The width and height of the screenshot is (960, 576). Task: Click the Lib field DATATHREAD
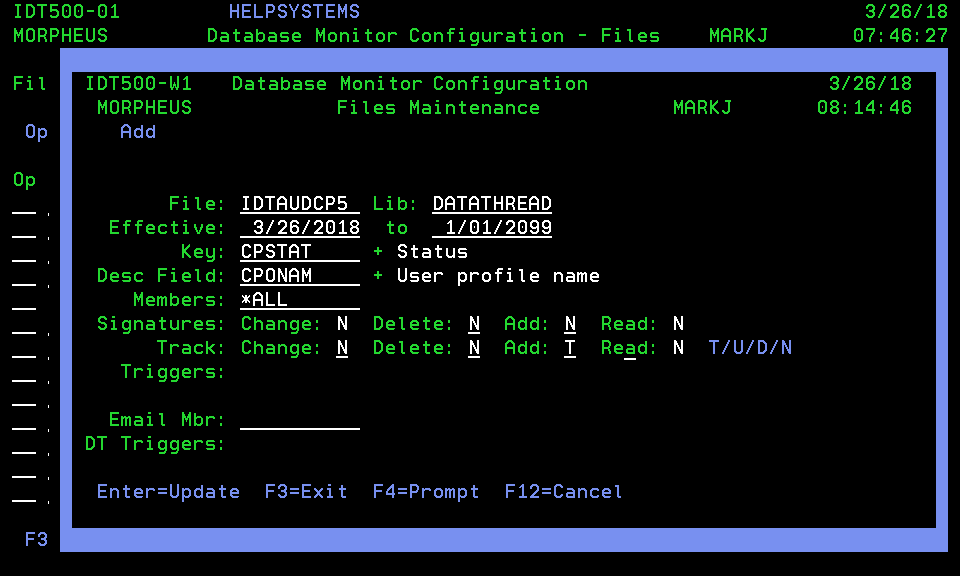click(492, 204)
